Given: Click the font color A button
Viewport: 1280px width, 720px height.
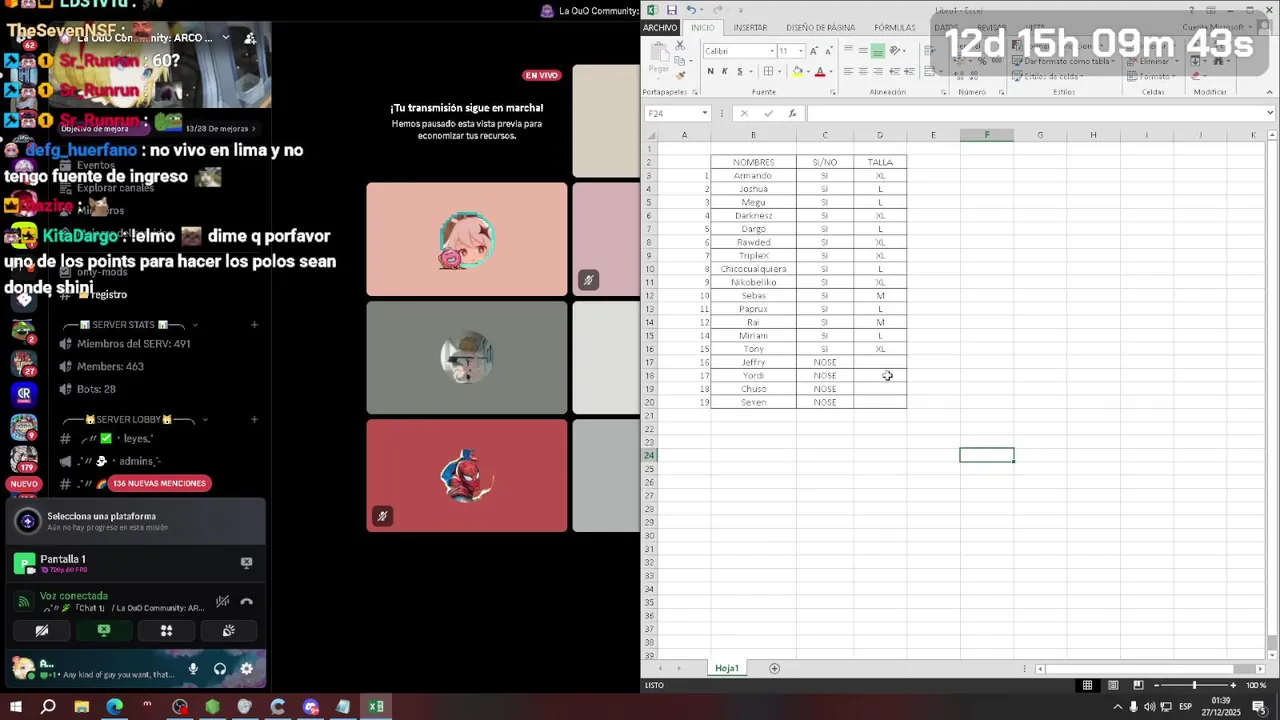Looking at the screenshot, I should [820, 71].
